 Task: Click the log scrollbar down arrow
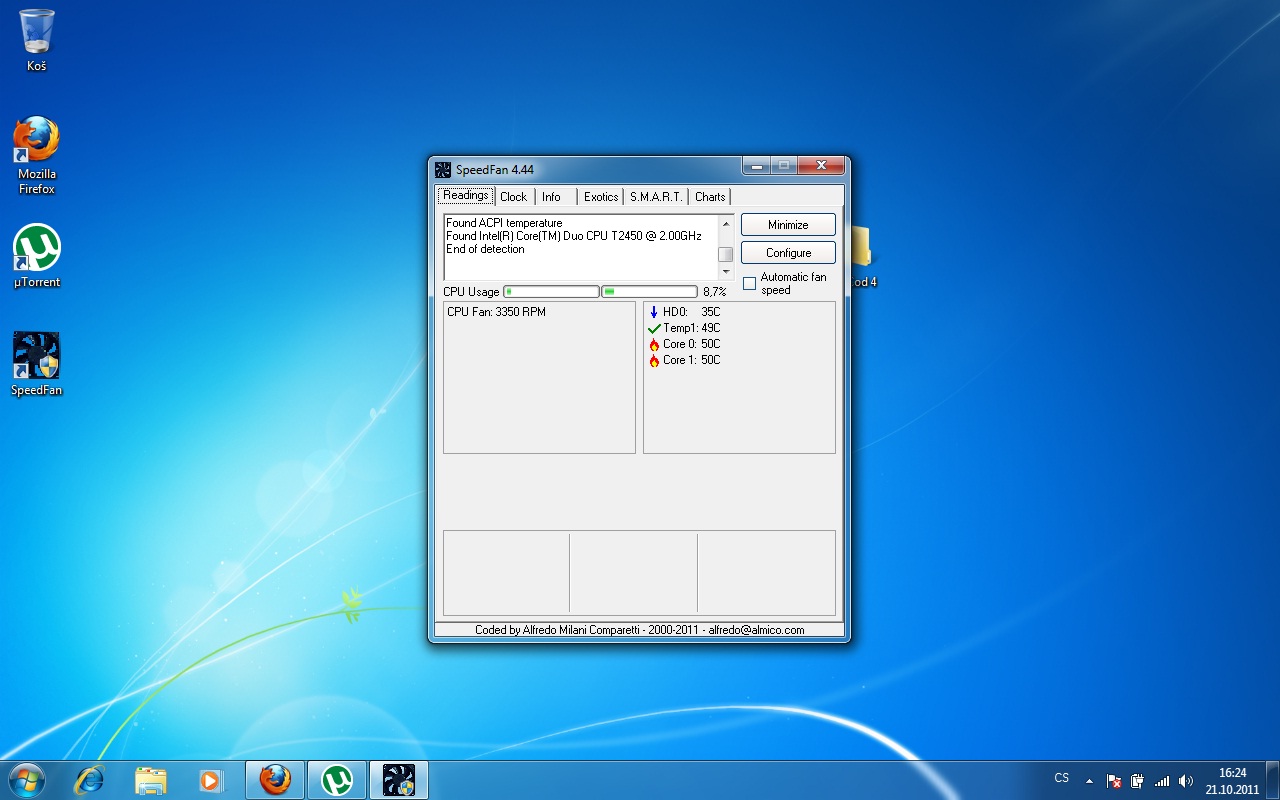(726, 272)
